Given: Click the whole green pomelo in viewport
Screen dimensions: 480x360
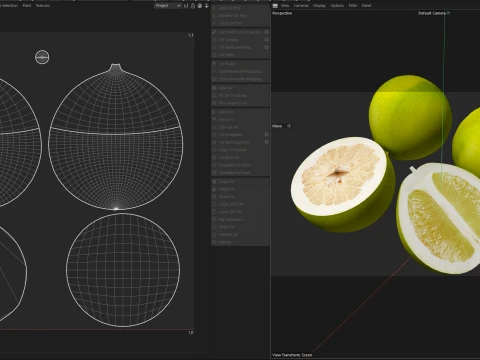Looking at the screenshot, I should (x=410, y=117).
